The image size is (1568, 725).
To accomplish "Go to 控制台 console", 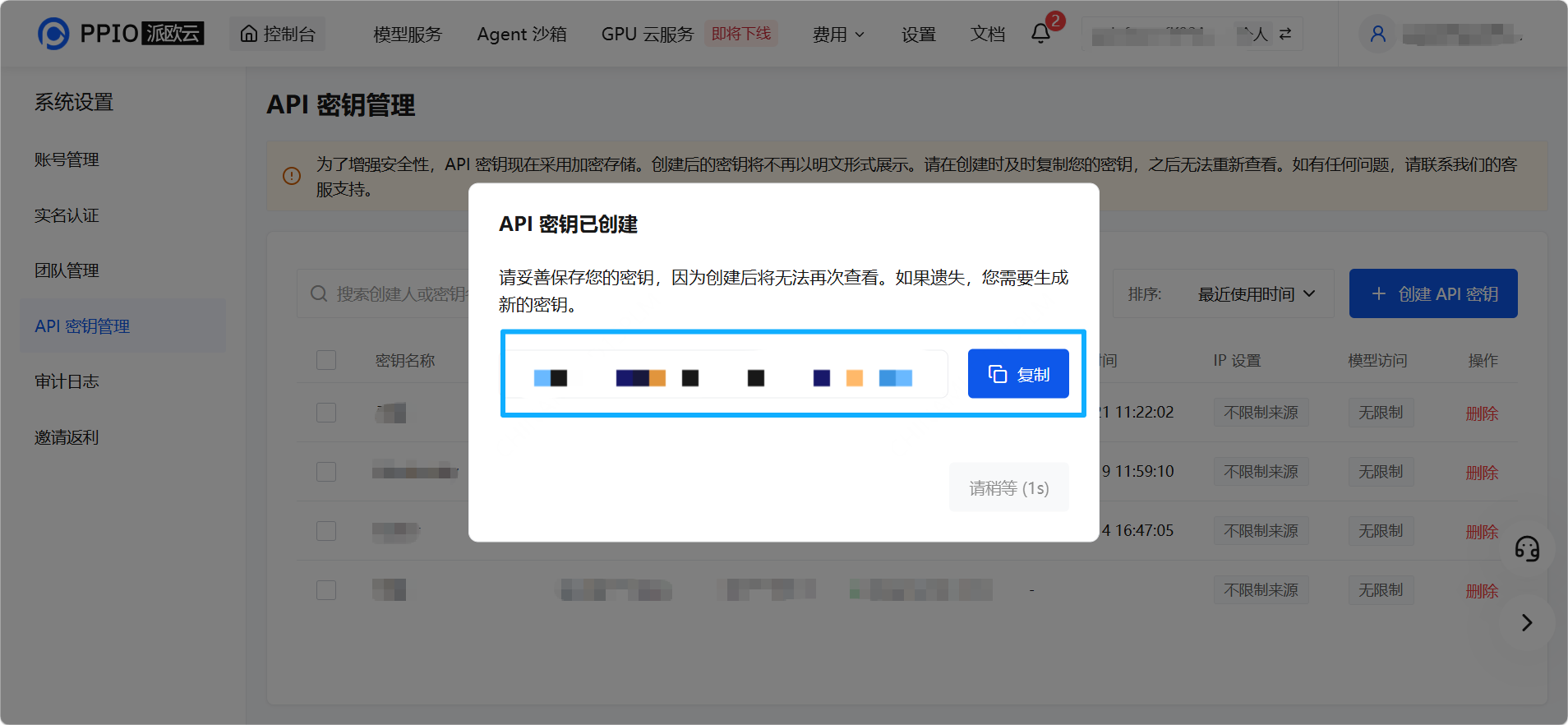I will coord(278,34).
